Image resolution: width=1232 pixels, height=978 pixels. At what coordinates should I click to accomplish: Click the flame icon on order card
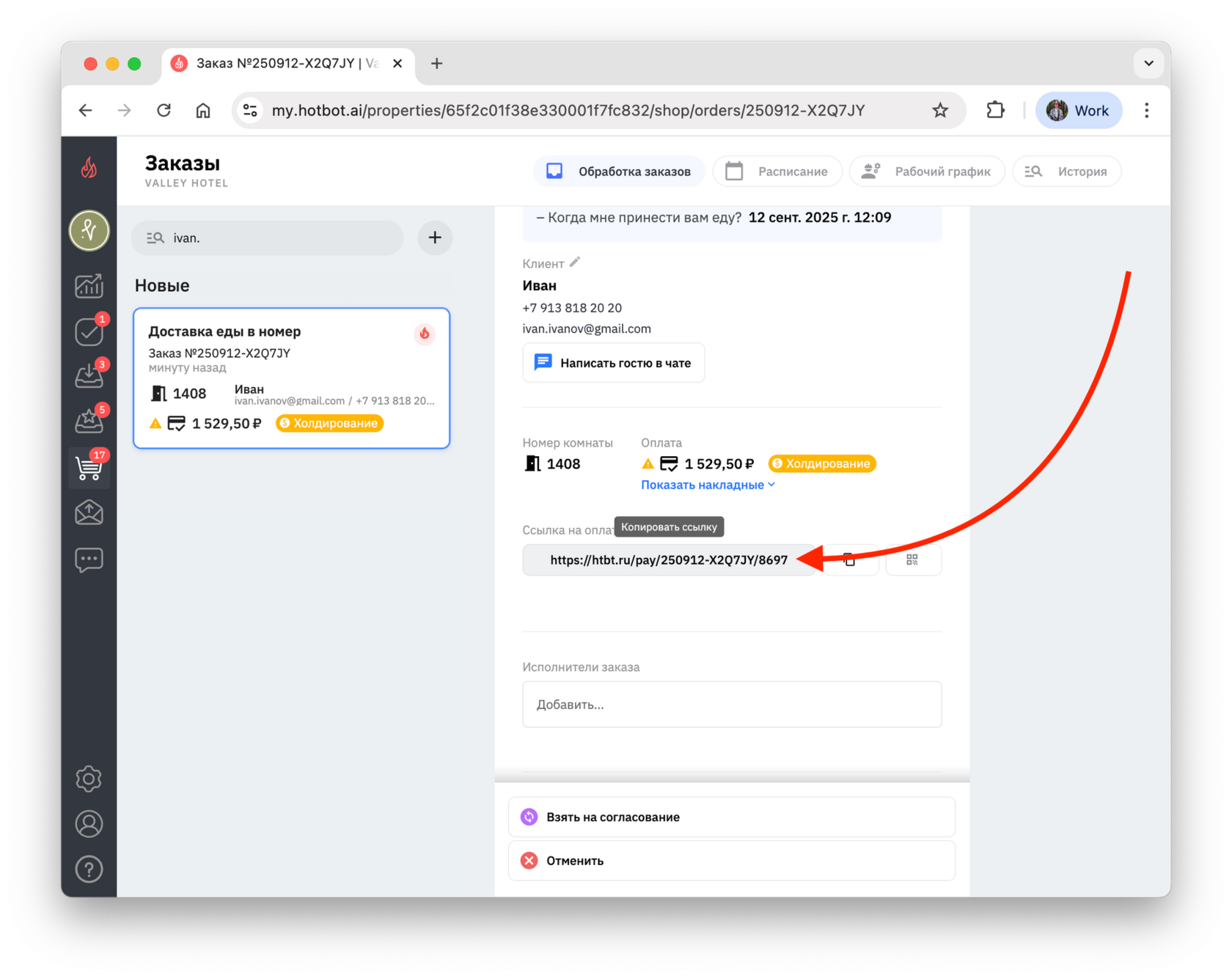(x=425, y=334)
